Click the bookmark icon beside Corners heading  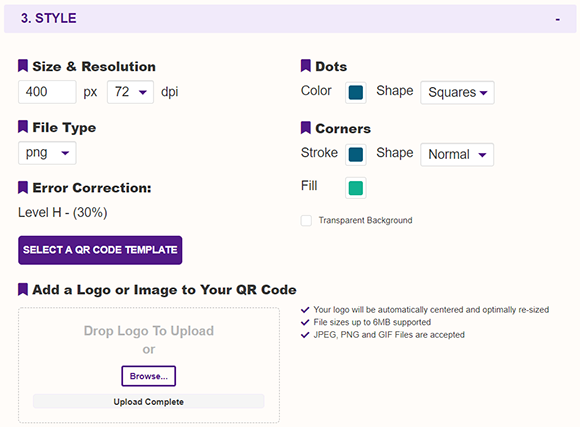306,128
